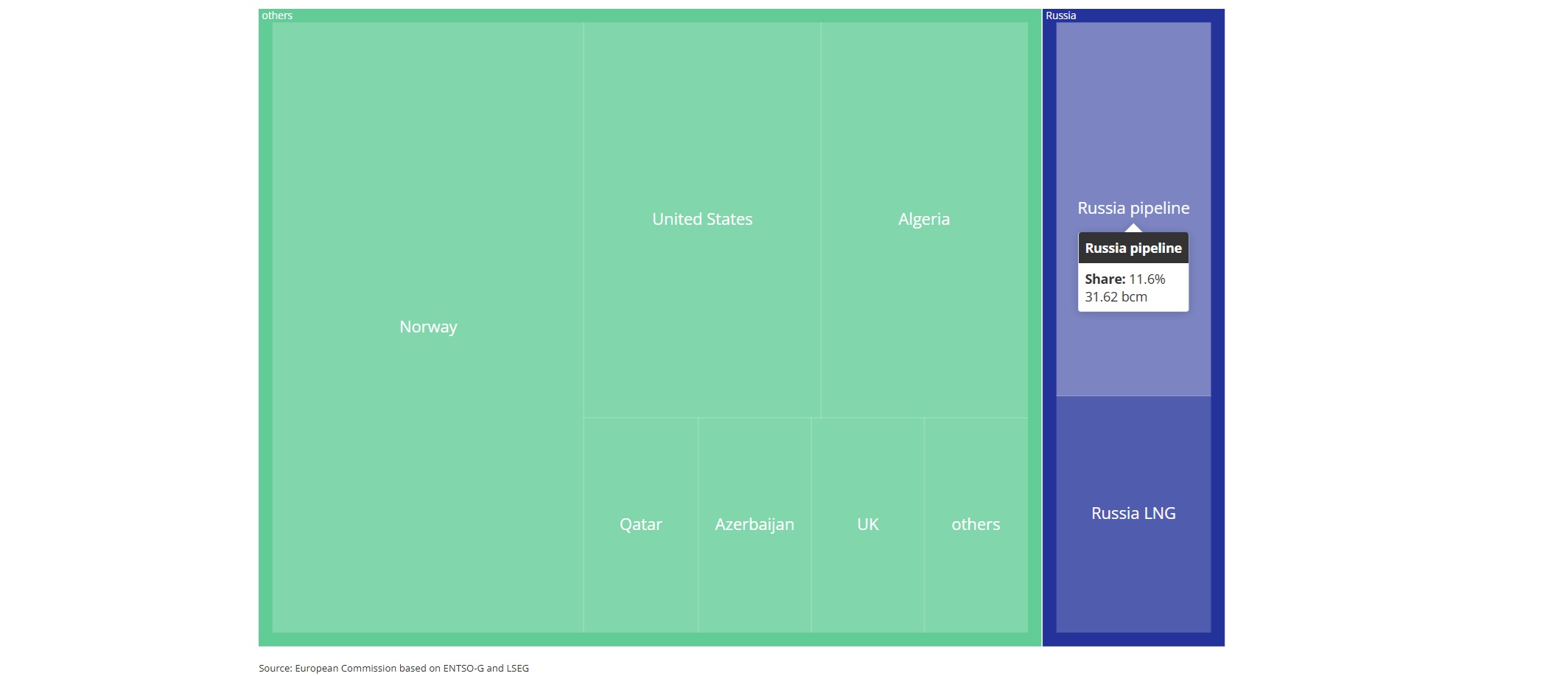Click the Algeria tile
1568x676 pixels.
924,219
